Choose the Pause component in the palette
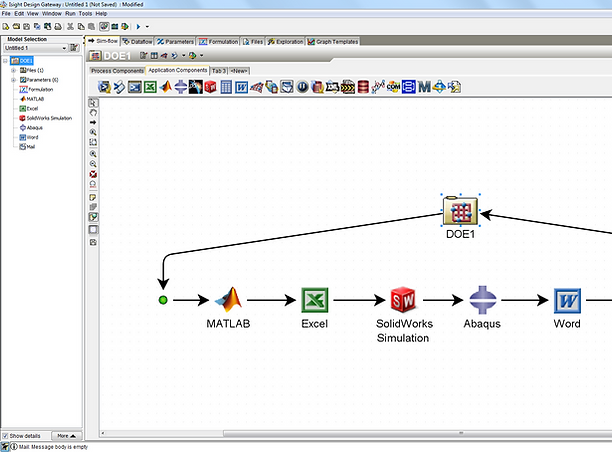 (302, 87)
